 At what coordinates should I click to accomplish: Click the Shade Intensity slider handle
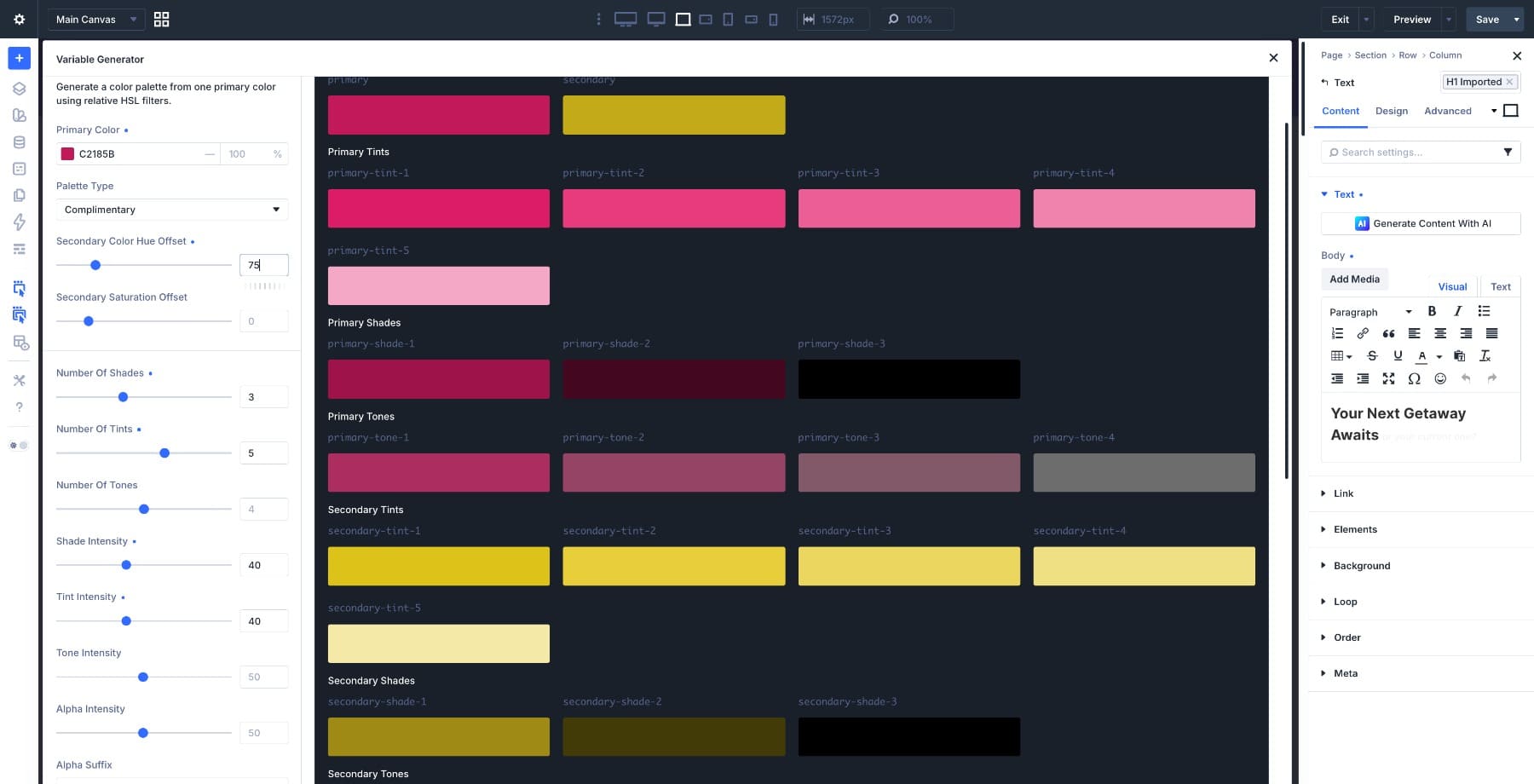(126, 565)
